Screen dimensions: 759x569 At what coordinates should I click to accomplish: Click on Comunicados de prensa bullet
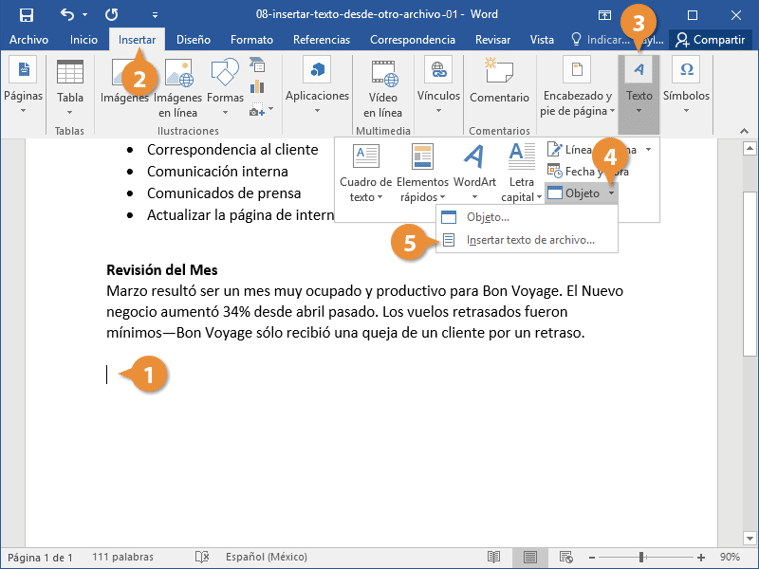coord(224,193)
